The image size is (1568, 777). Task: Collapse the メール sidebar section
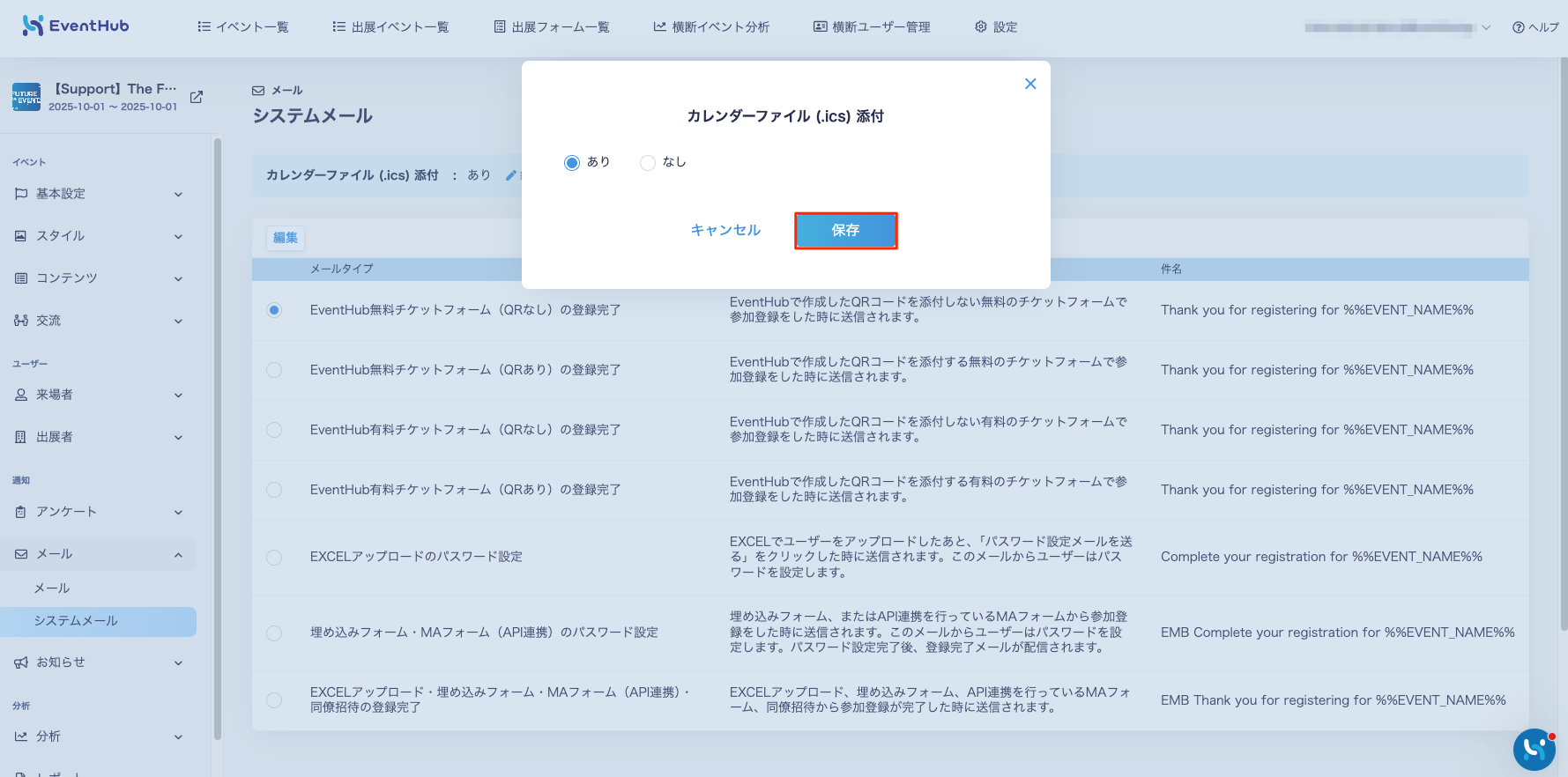click(178, 555)
